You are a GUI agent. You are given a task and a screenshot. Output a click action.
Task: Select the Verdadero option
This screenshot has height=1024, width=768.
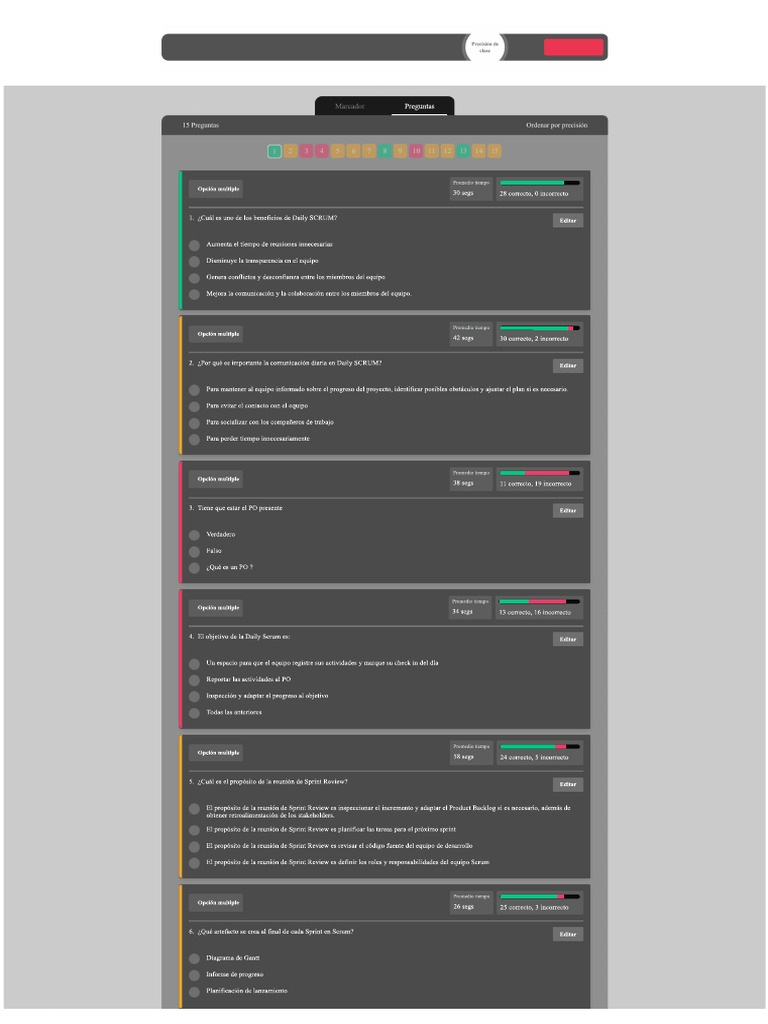click(x=194, y=535)
